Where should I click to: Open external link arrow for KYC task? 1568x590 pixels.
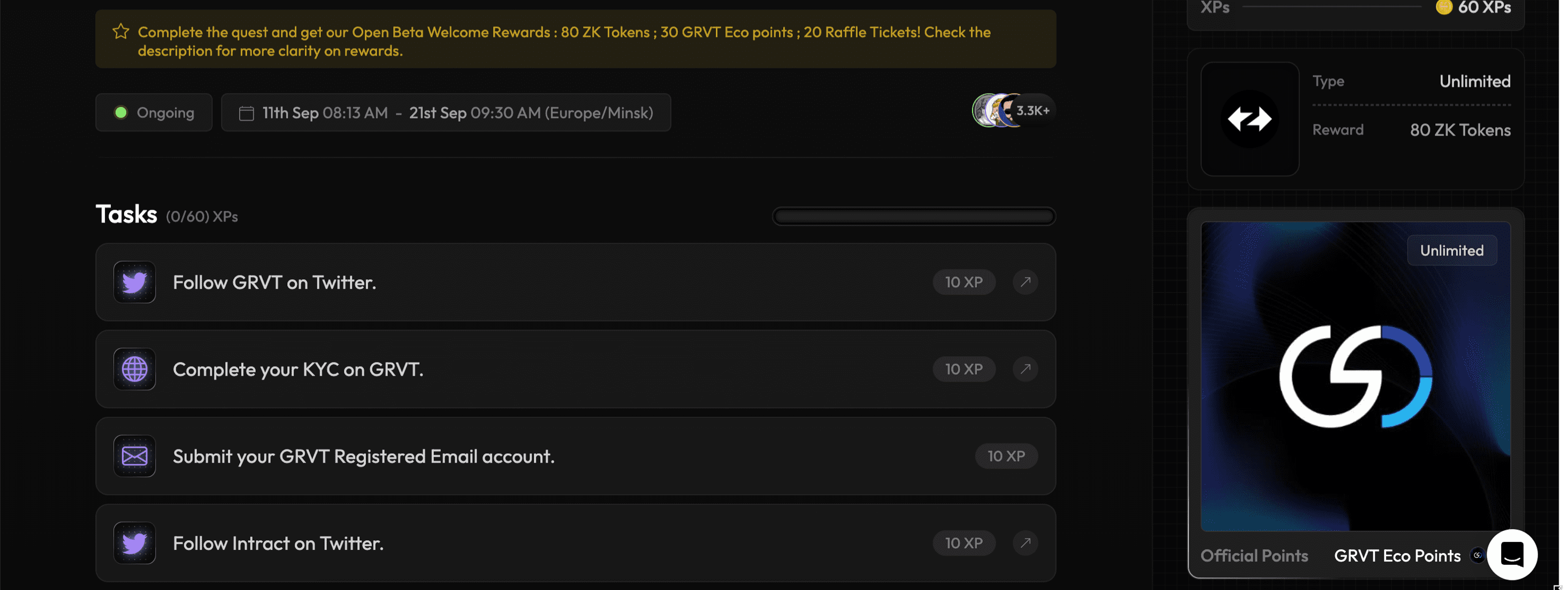[x=1025, y=369]
